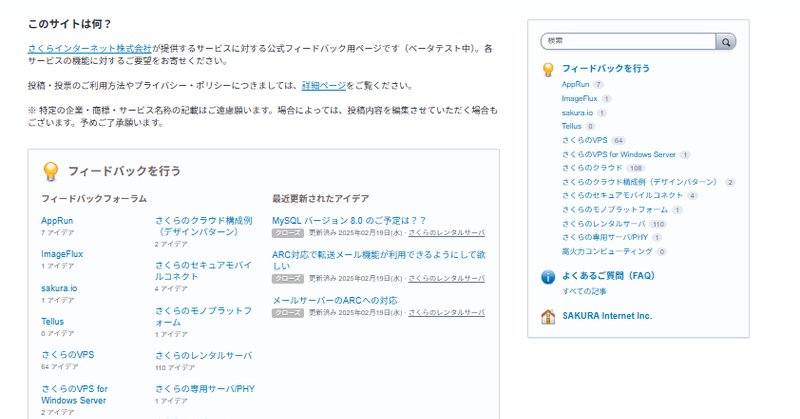800x419 pixels.
Task: Select さくらのクラウド 108 in the sidebar
Action: click(592, 167)
